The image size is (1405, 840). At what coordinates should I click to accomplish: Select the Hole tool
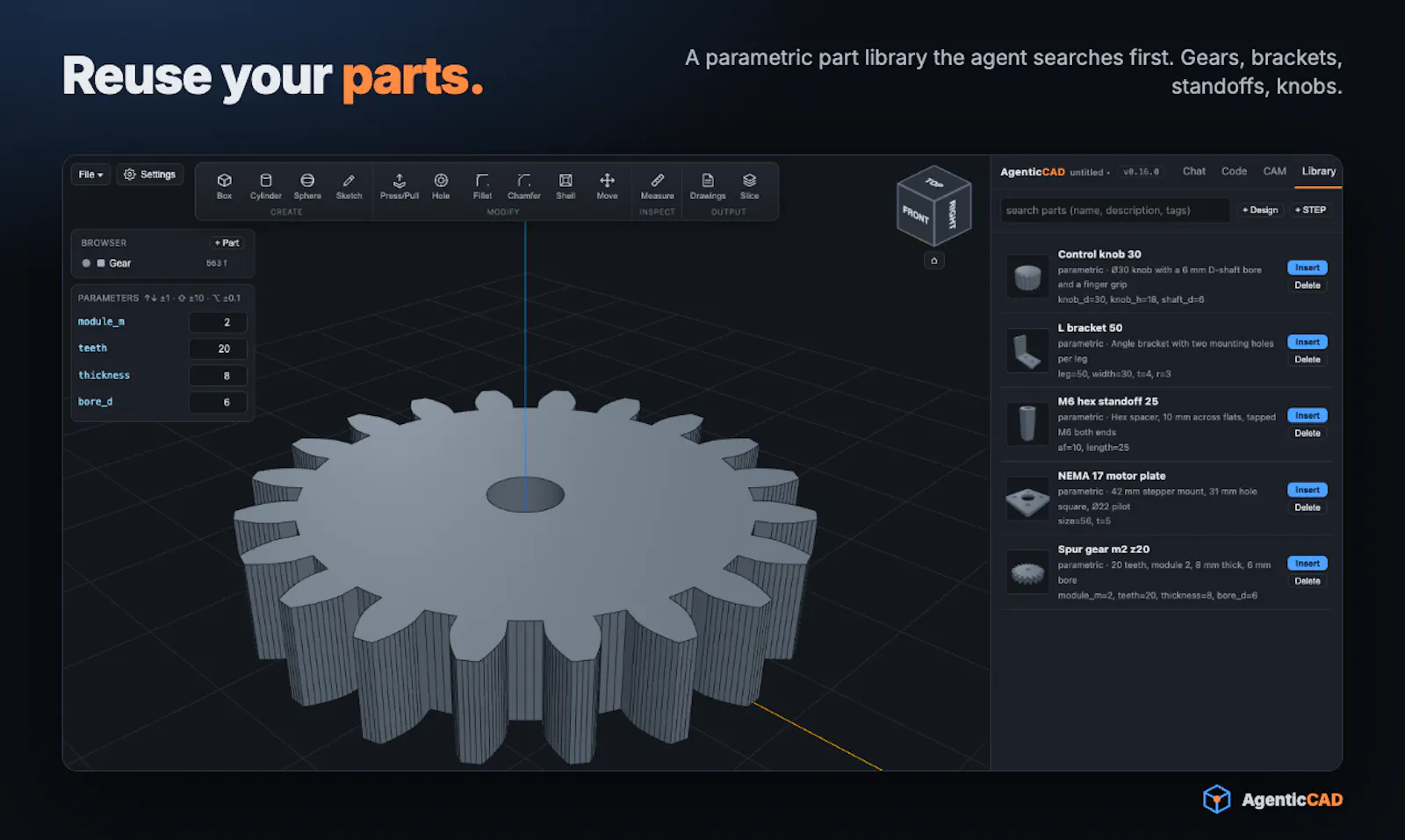coord(441,186)
